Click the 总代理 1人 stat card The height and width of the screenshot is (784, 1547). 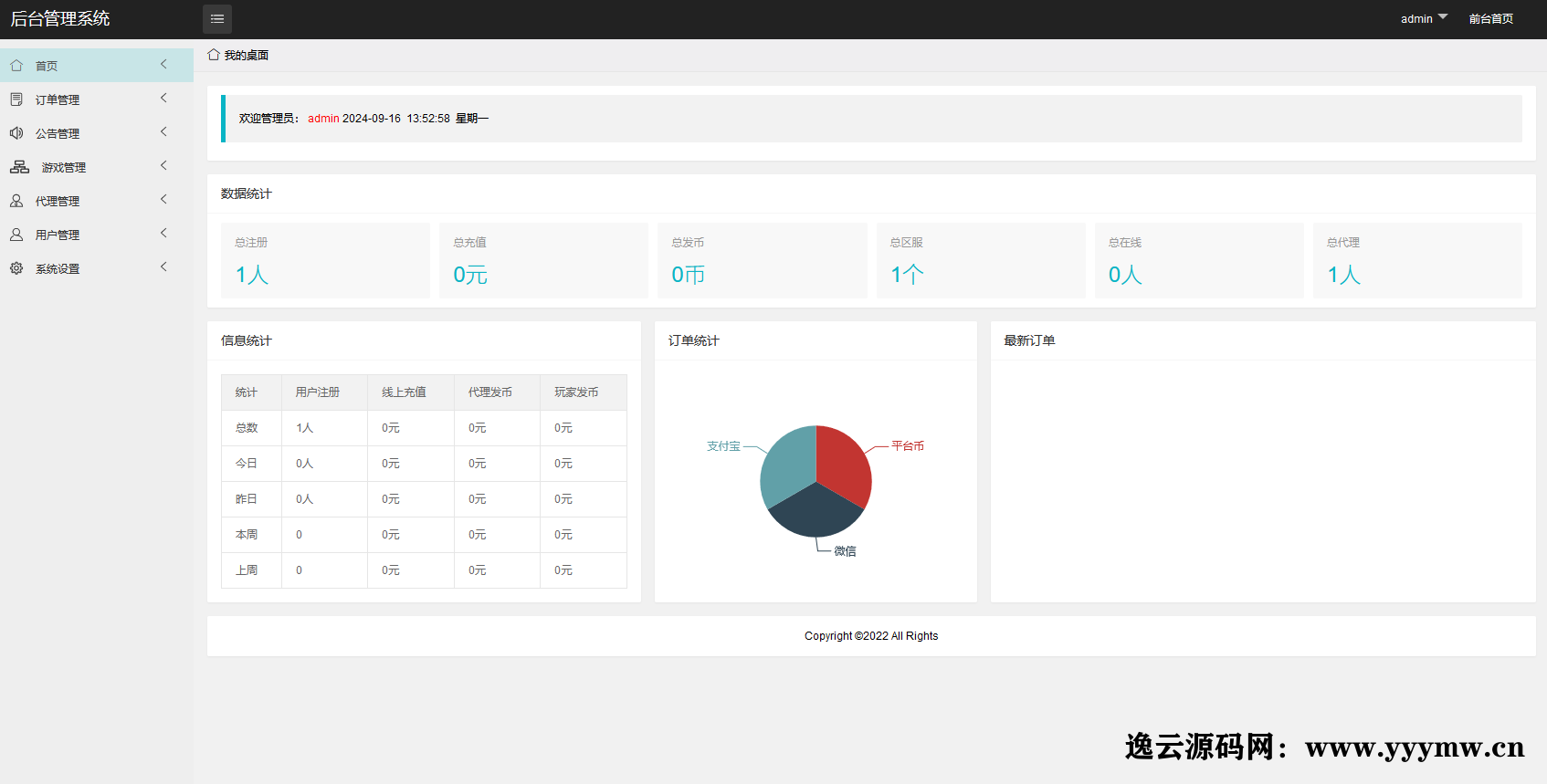(x=1417, y=260)
